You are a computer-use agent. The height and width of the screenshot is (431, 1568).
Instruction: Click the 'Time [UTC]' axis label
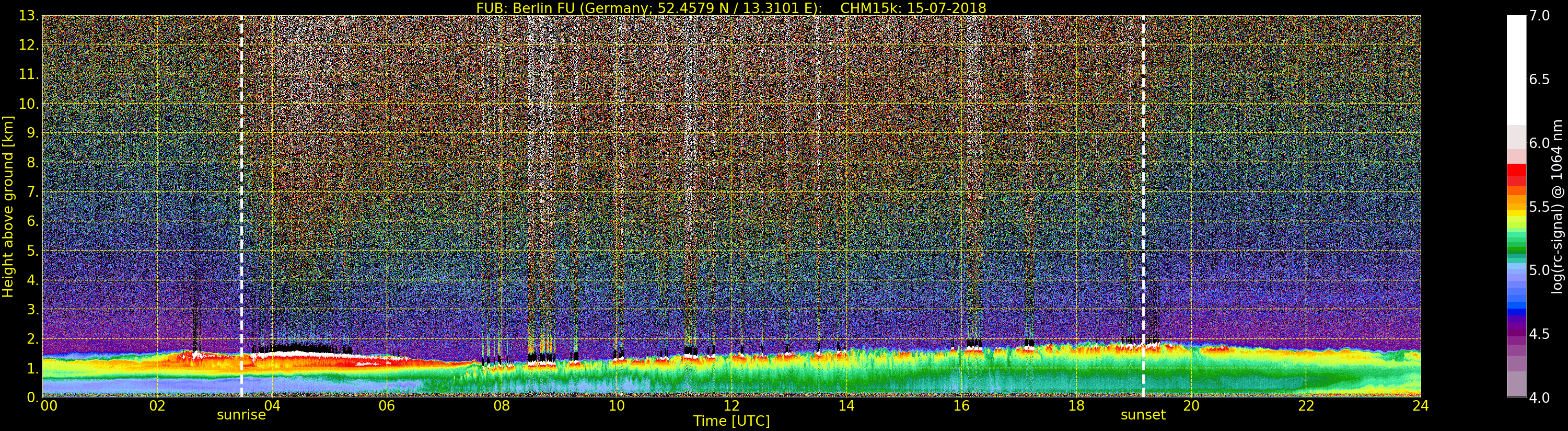pyautogui.click(x=731, y=421)
